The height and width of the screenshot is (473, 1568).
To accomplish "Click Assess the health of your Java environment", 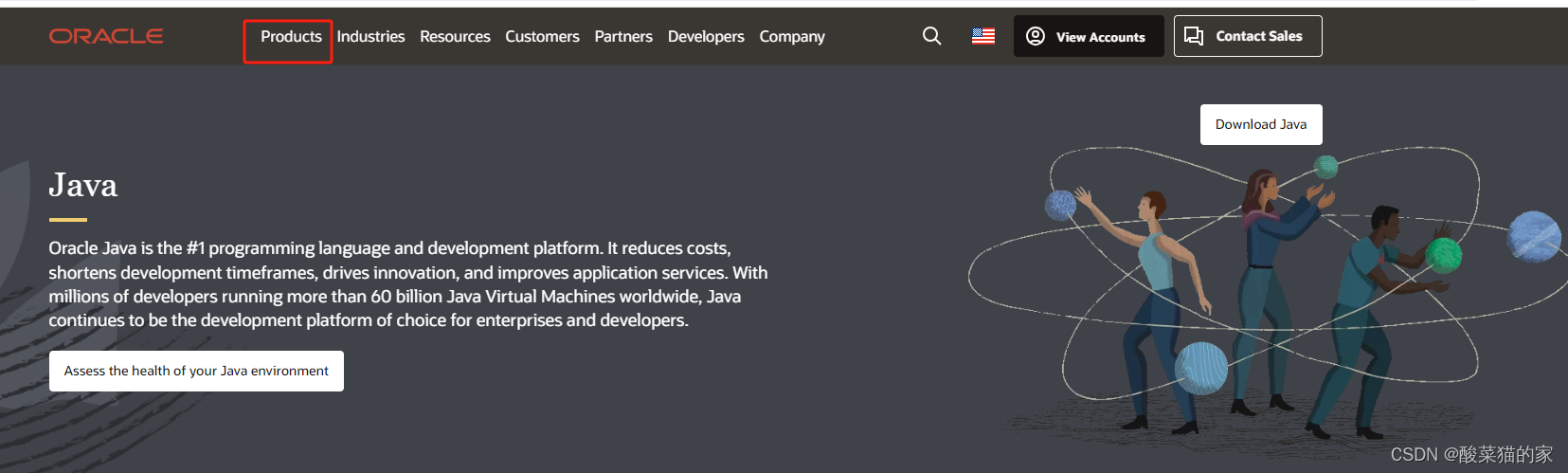I will tap(196, 371).
